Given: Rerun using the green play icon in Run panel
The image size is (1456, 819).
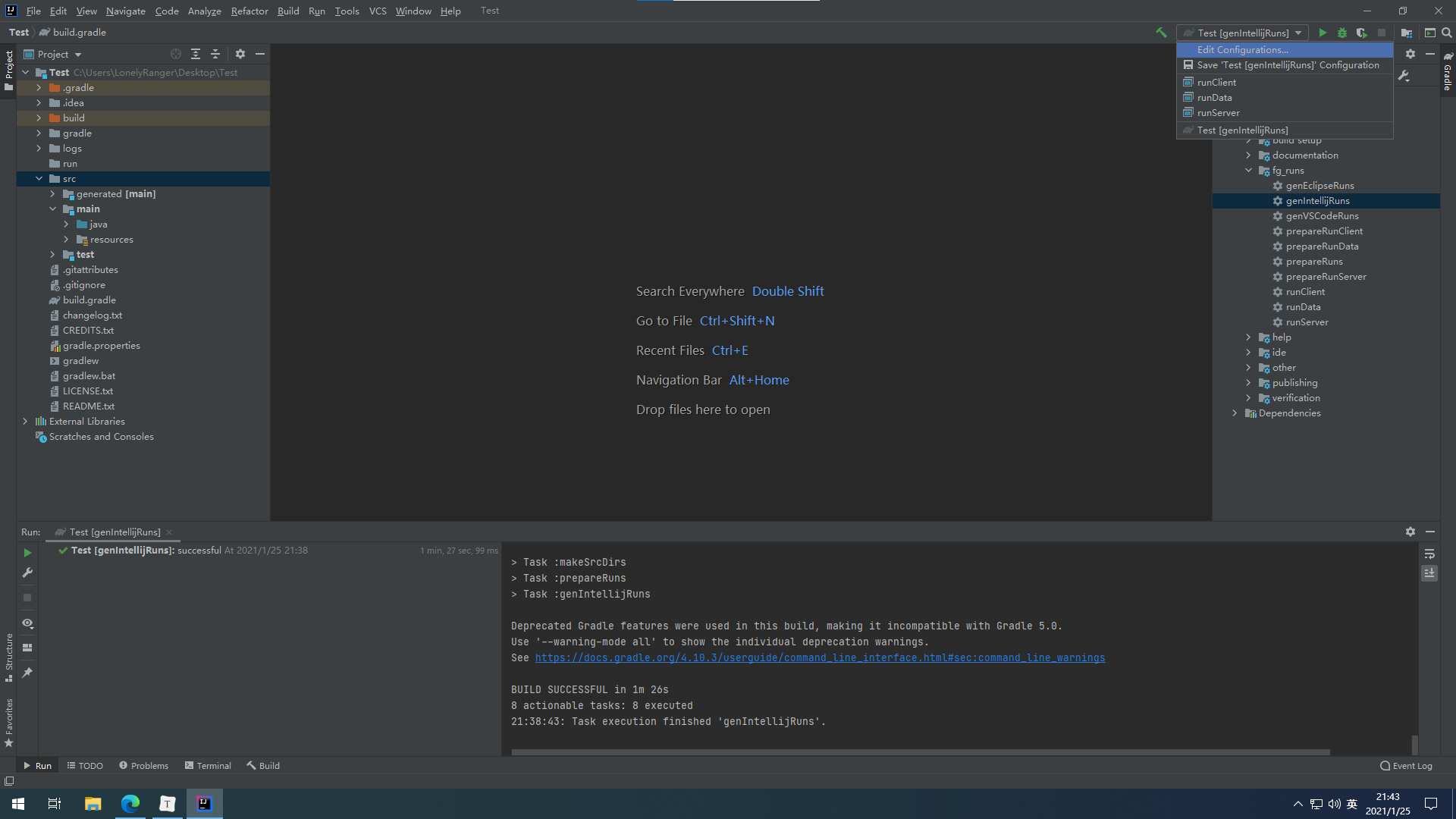Looking at the screenshot, I should point(27,553).
